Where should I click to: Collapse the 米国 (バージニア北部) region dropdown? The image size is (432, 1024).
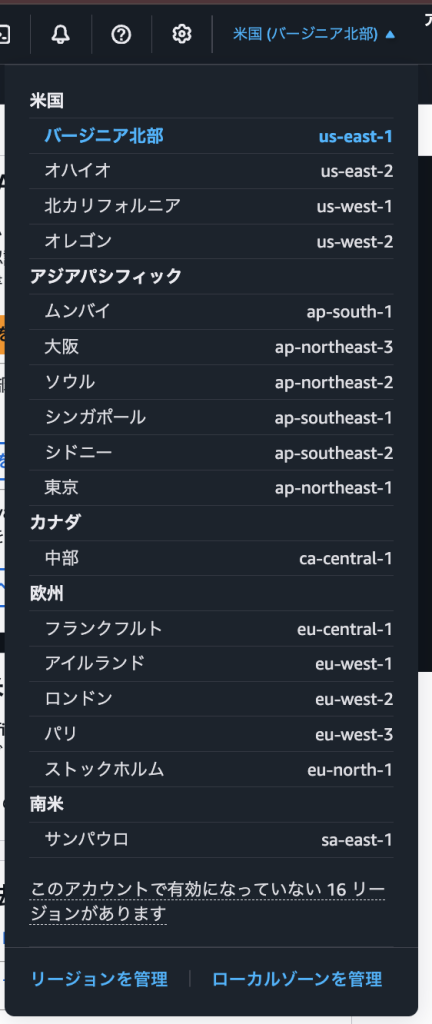[314, 34]
